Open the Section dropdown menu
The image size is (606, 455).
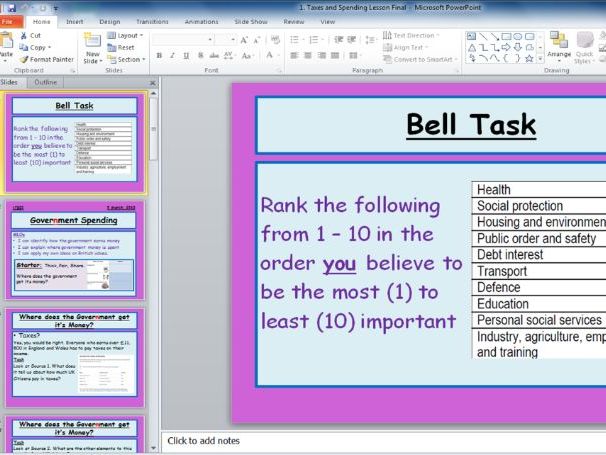pos(130,59)
